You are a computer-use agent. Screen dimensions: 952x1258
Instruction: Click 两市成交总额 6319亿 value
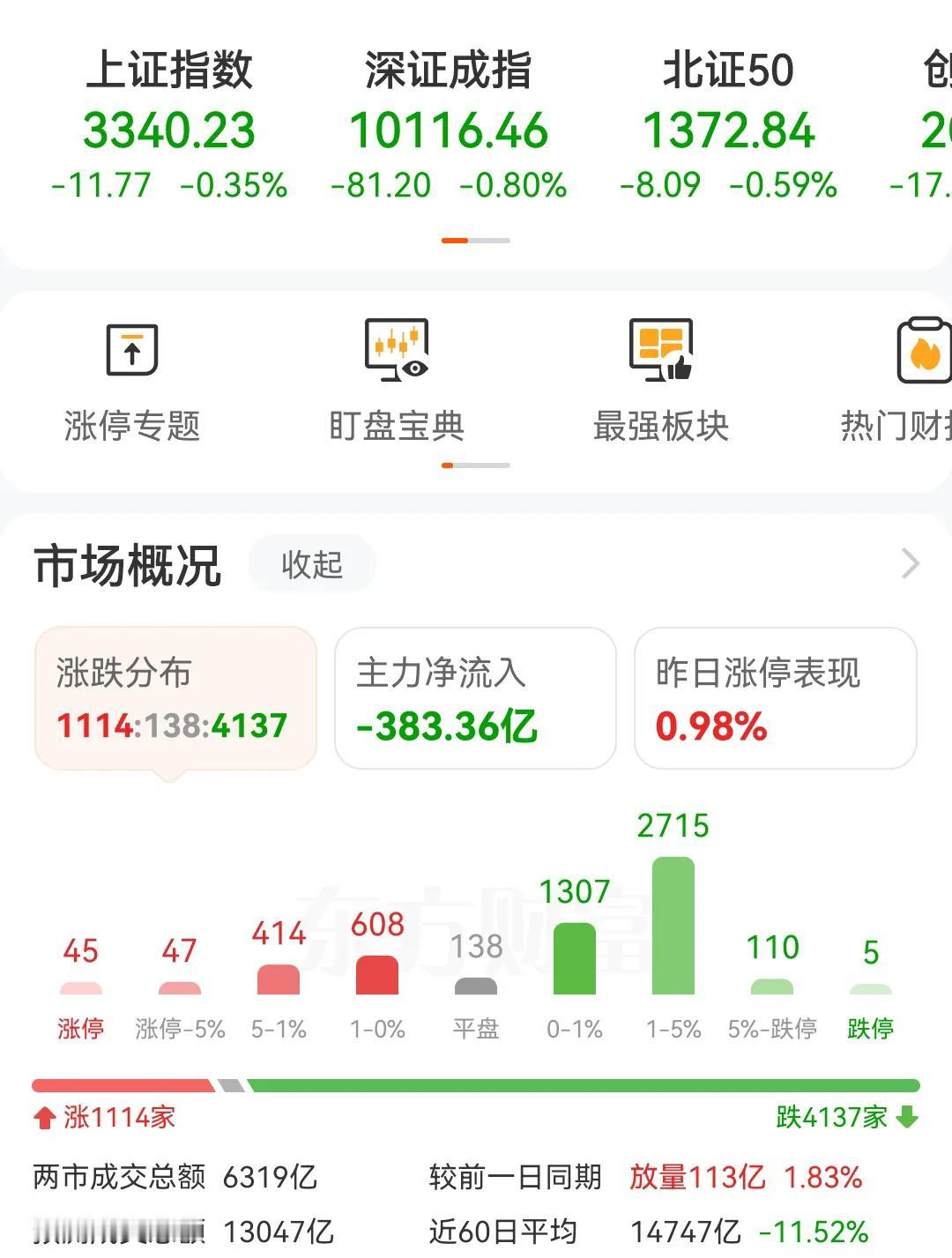[x=270, y=1177]
